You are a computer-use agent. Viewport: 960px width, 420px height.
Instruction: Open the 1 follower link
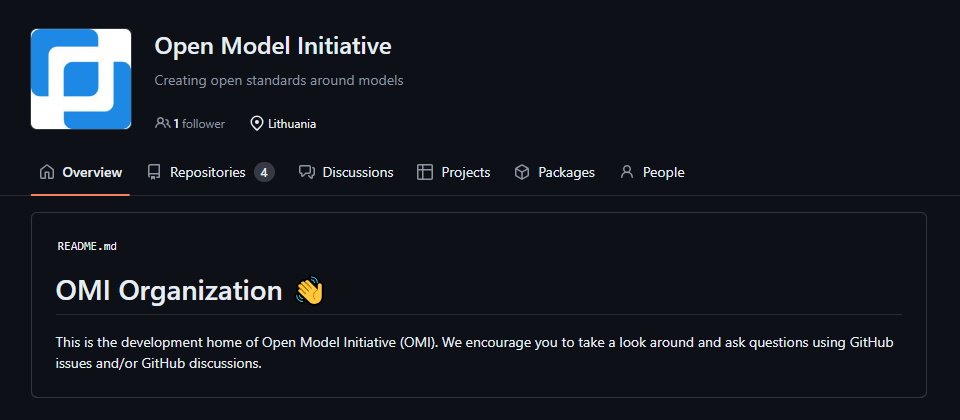(x=190, y=124)
